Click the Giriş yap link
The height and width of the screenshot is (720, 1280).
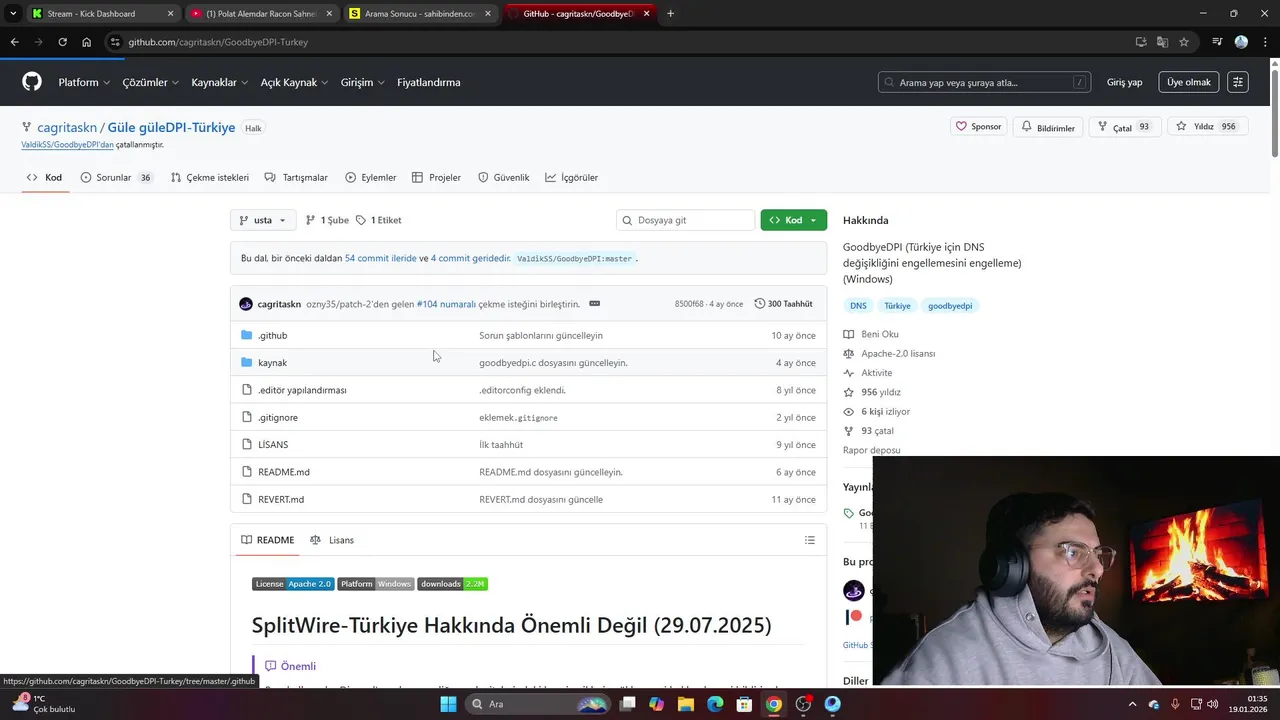pyautogui.click(x=1124, y=82)
